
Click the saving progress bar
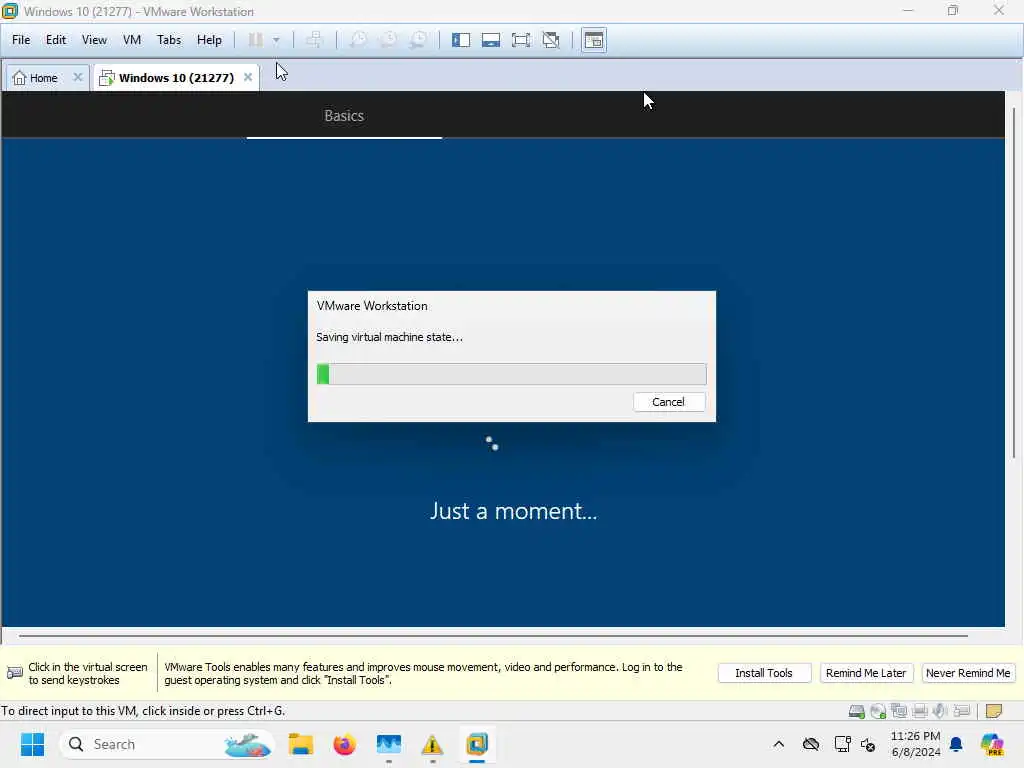(511, 374)
